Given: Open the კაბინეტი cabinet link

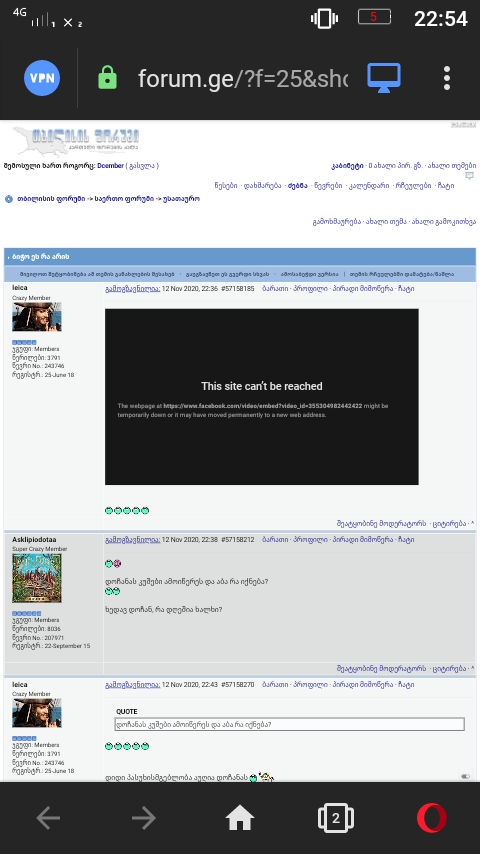Looking at the screenshot, I should tap(347, 166).
